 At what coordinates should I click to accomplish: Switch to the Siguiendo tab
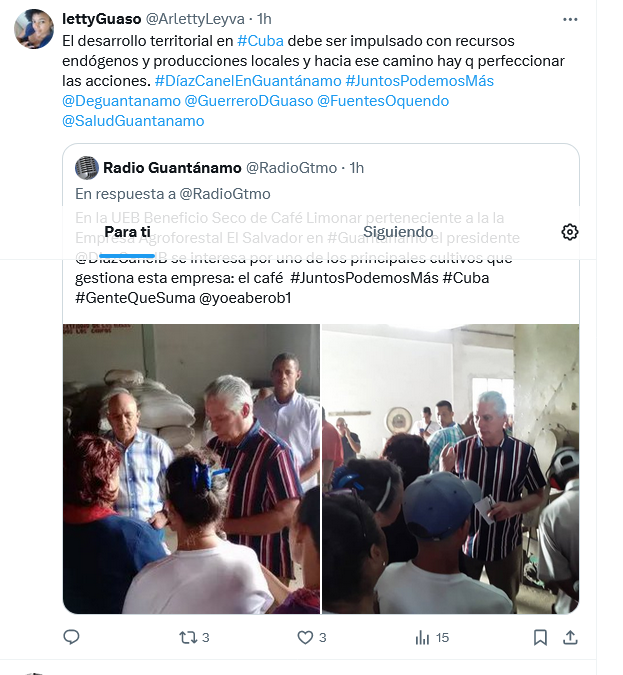398,232
